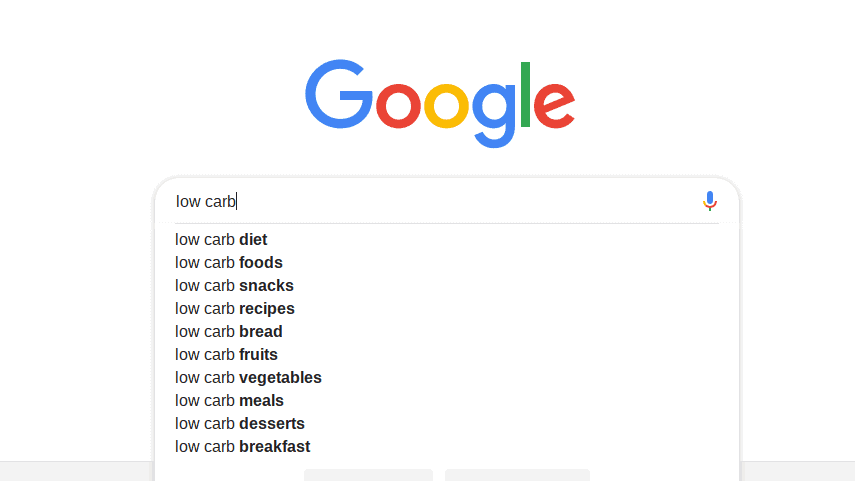
Task: Click the blue capital G of the logo
Action: (x=339, y=94)
